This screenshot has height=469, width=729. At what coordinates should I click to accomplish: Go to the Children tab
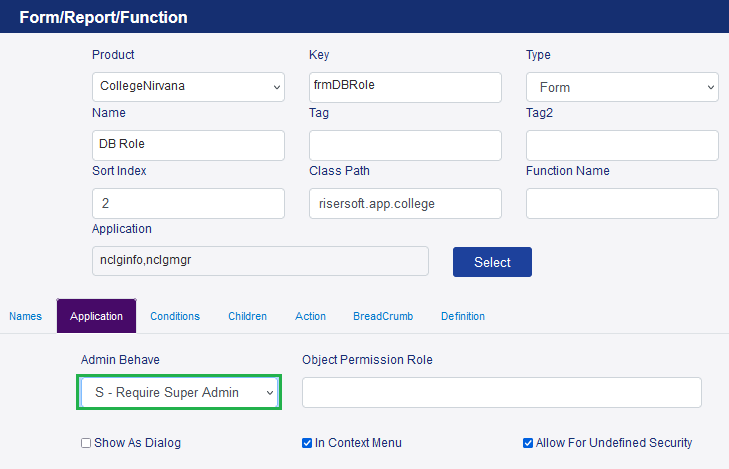point(247,316)
